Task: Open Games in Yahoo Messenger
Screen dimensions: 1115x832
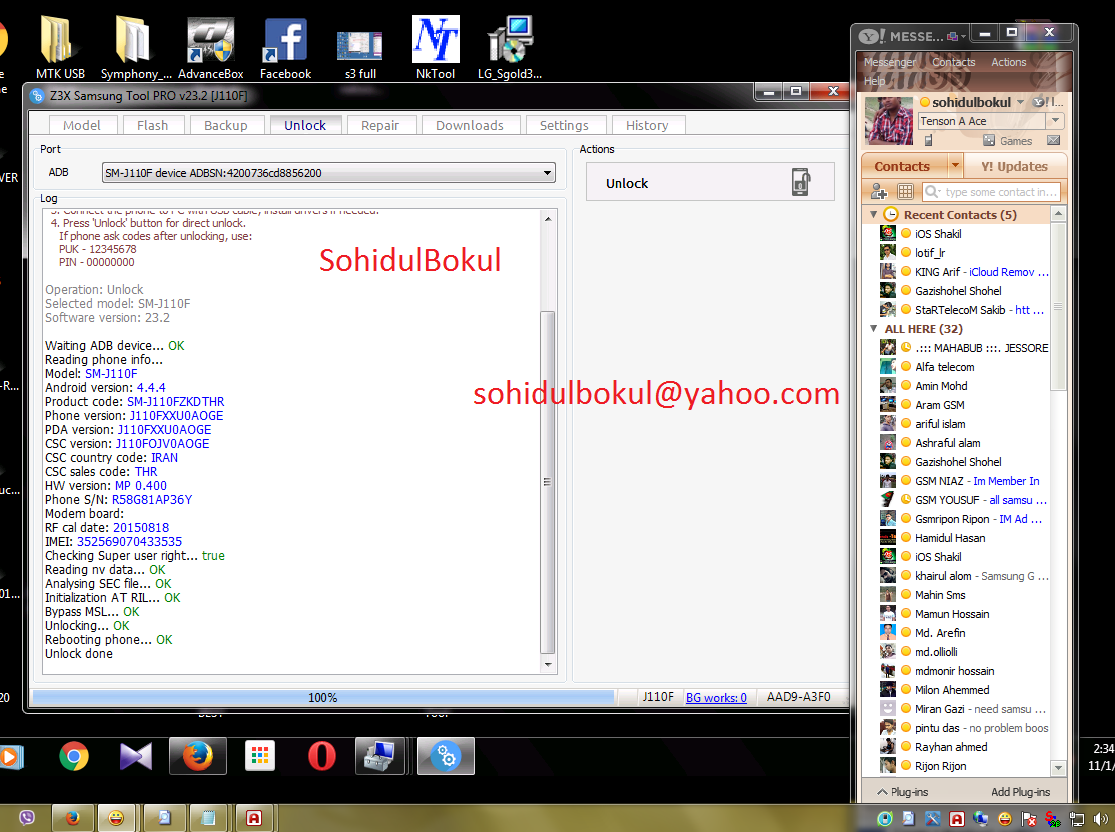Action: click(1008, 141)
